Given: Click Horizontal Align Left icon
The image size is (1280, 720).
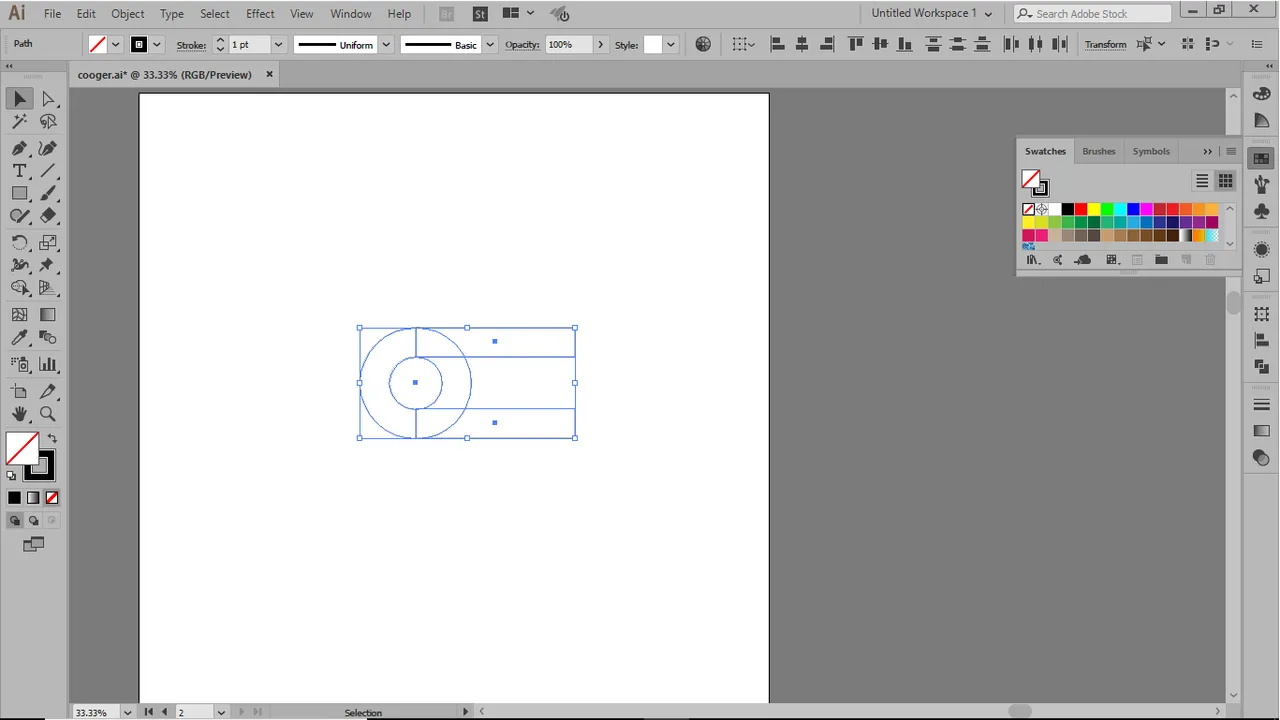Looking at the screenshot, I should tap(778, 44).
